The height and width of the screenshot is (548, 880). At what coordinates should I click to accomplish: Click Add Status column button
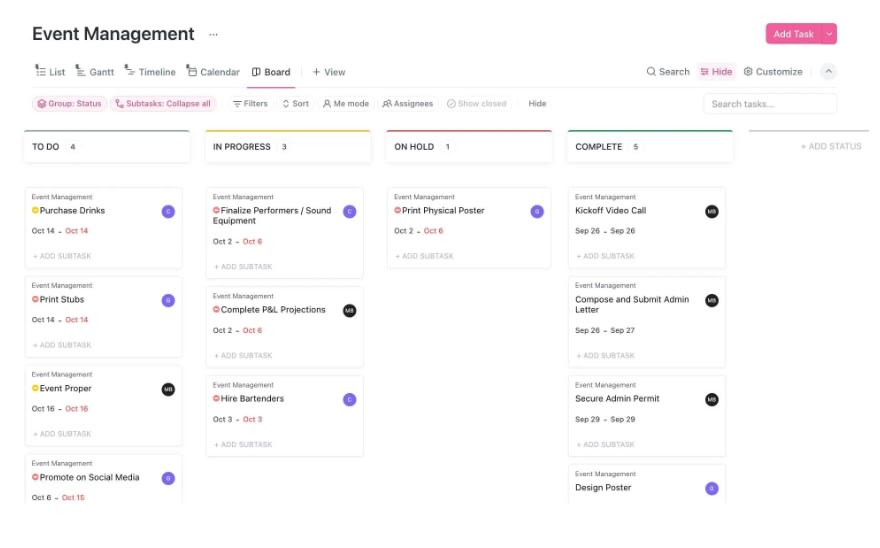tap(830, 147)
